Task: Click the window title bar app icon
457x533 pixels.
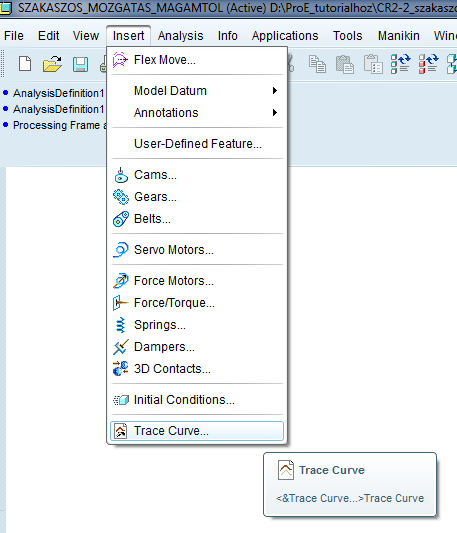Action: (x=5, y=7)
